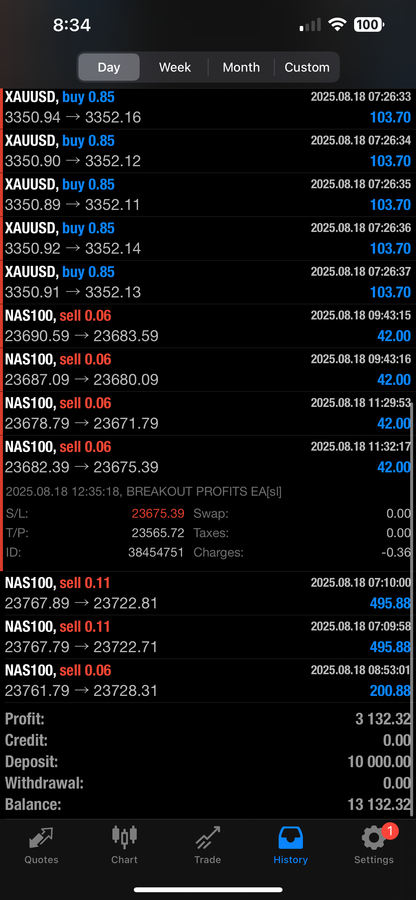Screen dimensions: 416x900
Task: Open XAUUSD trade 3350.91 → 3352.13
Action: click(208, 282)
